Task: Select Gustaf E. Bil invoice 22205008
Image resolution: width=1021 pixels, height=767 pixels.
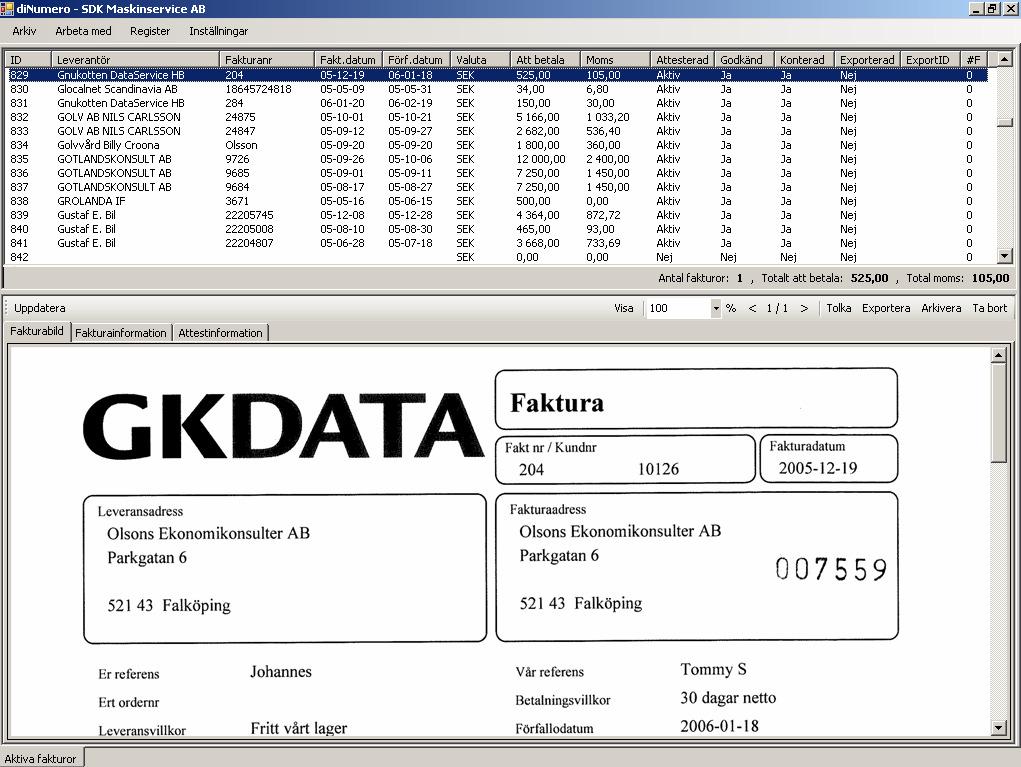Action: (498, 229)
